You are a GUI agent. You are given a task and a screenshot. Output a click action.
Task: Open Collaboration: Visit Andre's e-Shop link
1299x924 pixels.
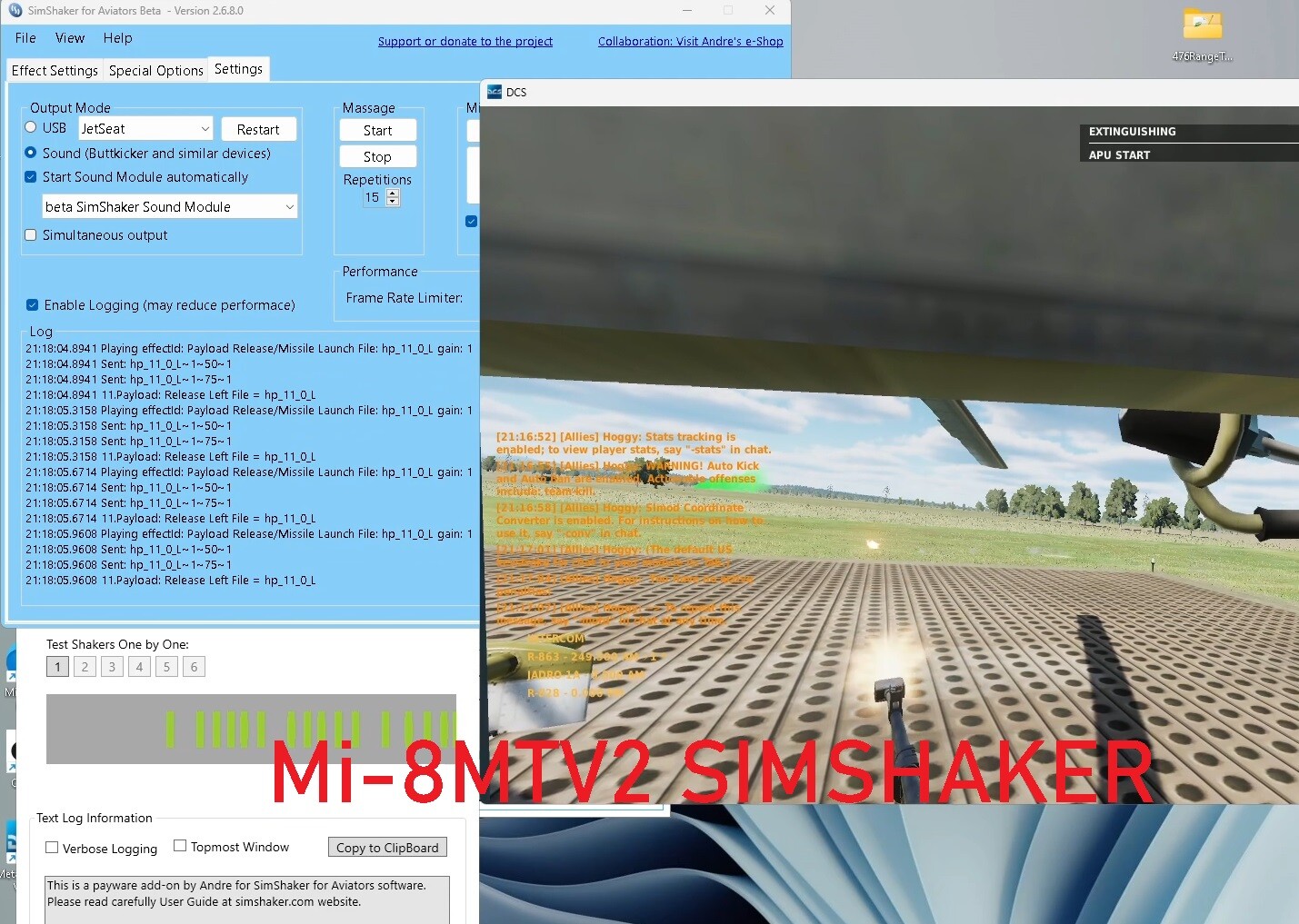coord(691,41)
